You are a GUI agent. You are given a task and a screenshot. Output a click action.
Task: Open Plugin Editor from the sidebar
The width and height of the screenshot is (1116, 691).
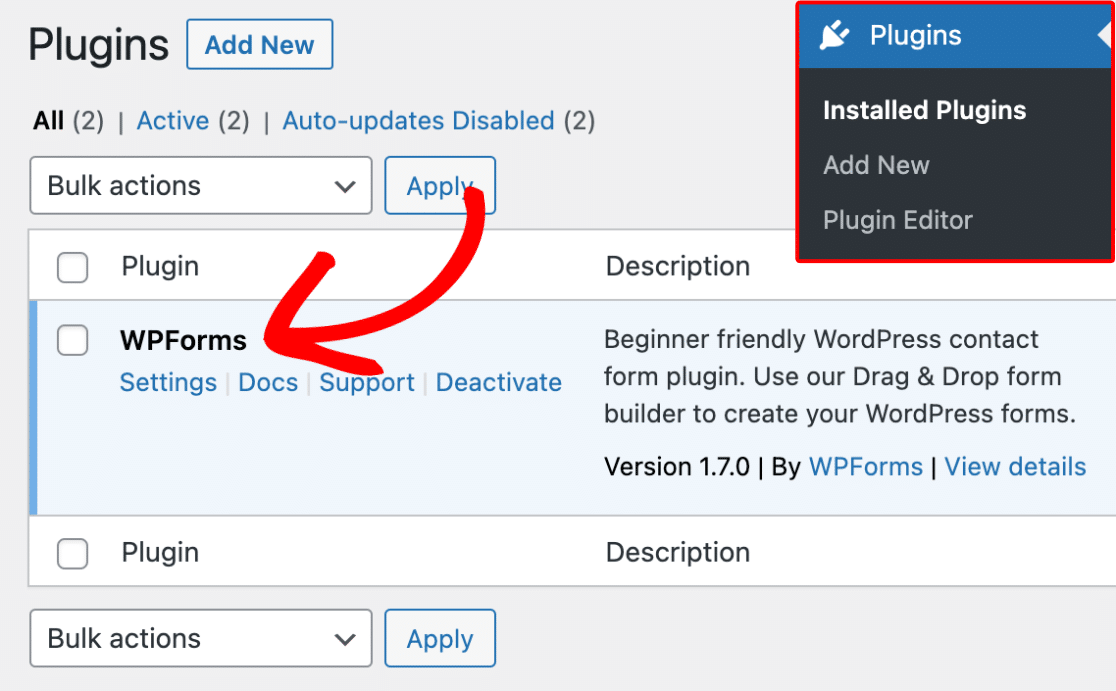[897, 221]
